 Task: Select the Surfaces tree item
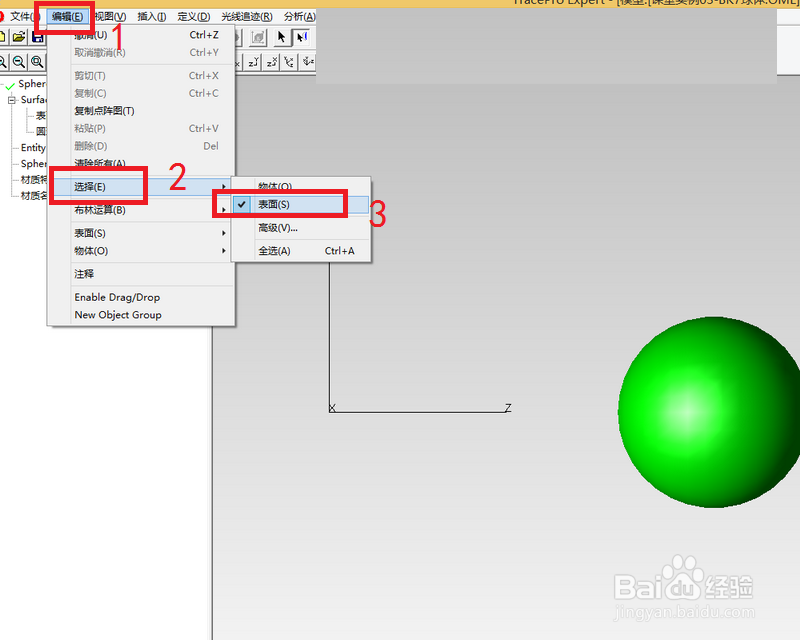pyautogui.click(x=33, y=100)
